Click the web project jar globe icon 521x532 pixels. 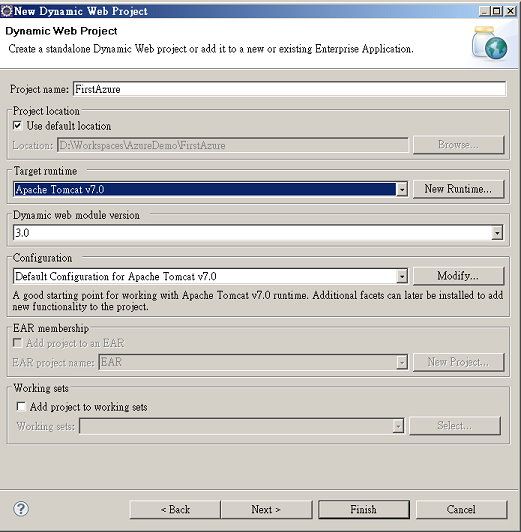[x=489, y=43]
